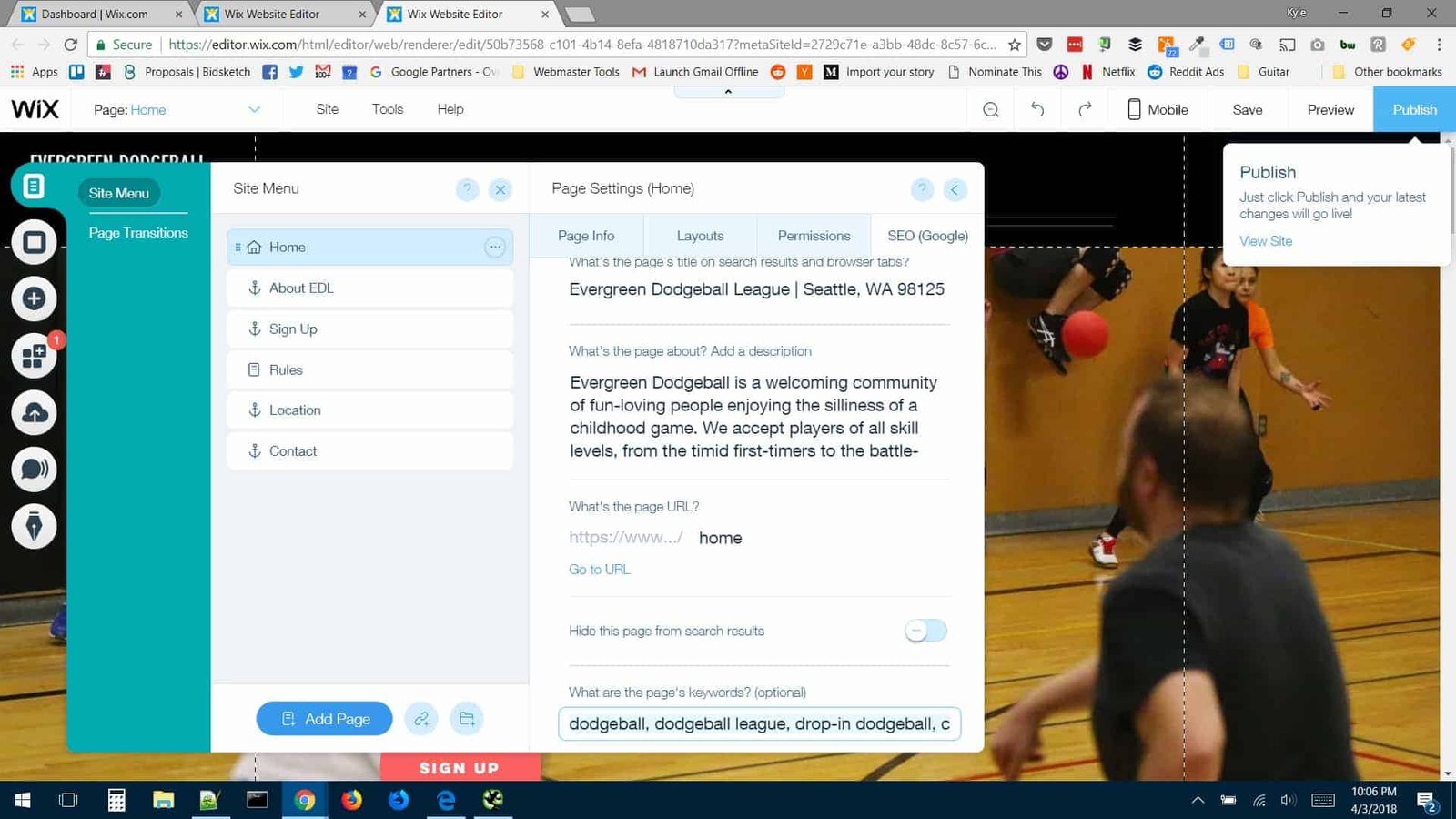Open the Wix Chat sidebar icon

coord(34,470)
